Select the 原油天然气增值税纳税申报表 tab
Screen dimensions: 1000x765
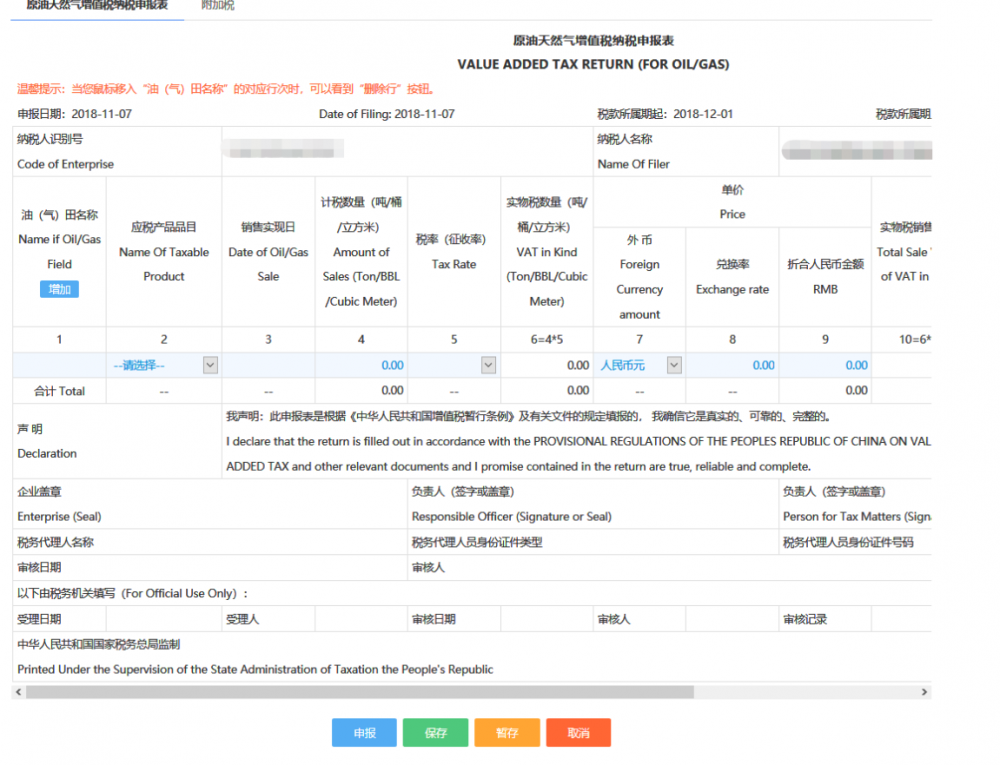97,6
